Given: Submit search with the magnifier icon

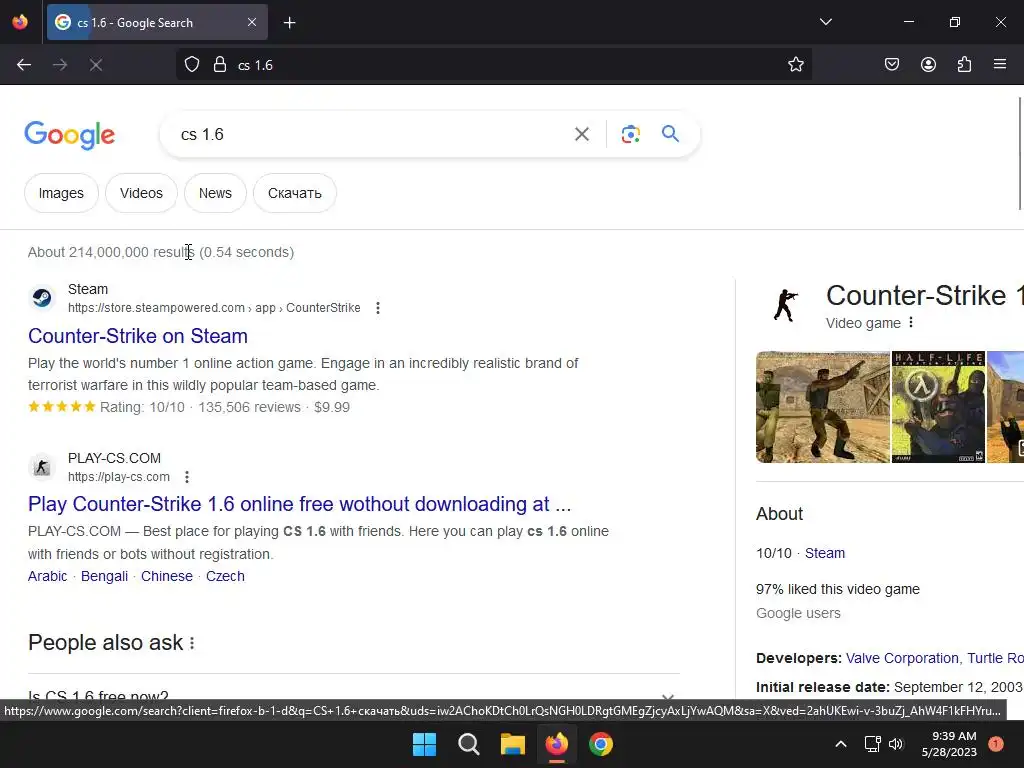Looking at the screenshot, I should coord(670,134).
